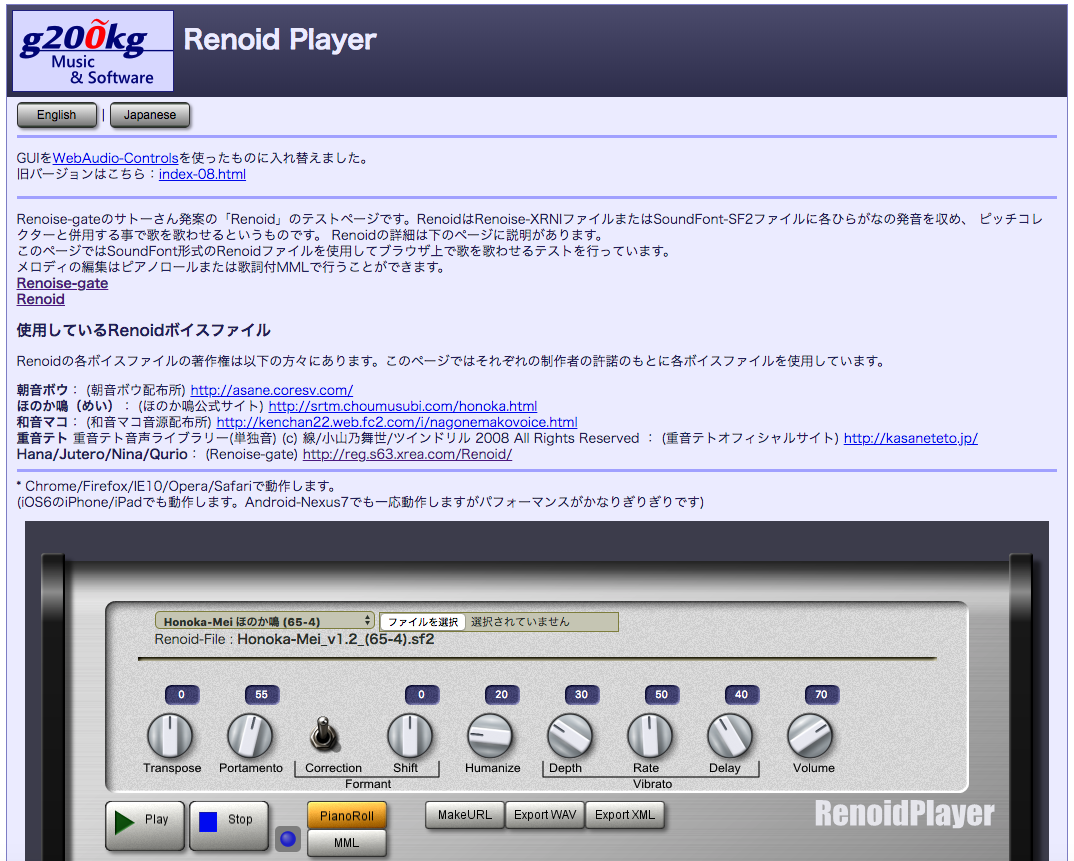Start playback with the Play button
Viewport: 1074px width, 861px height.
point(145,824)
